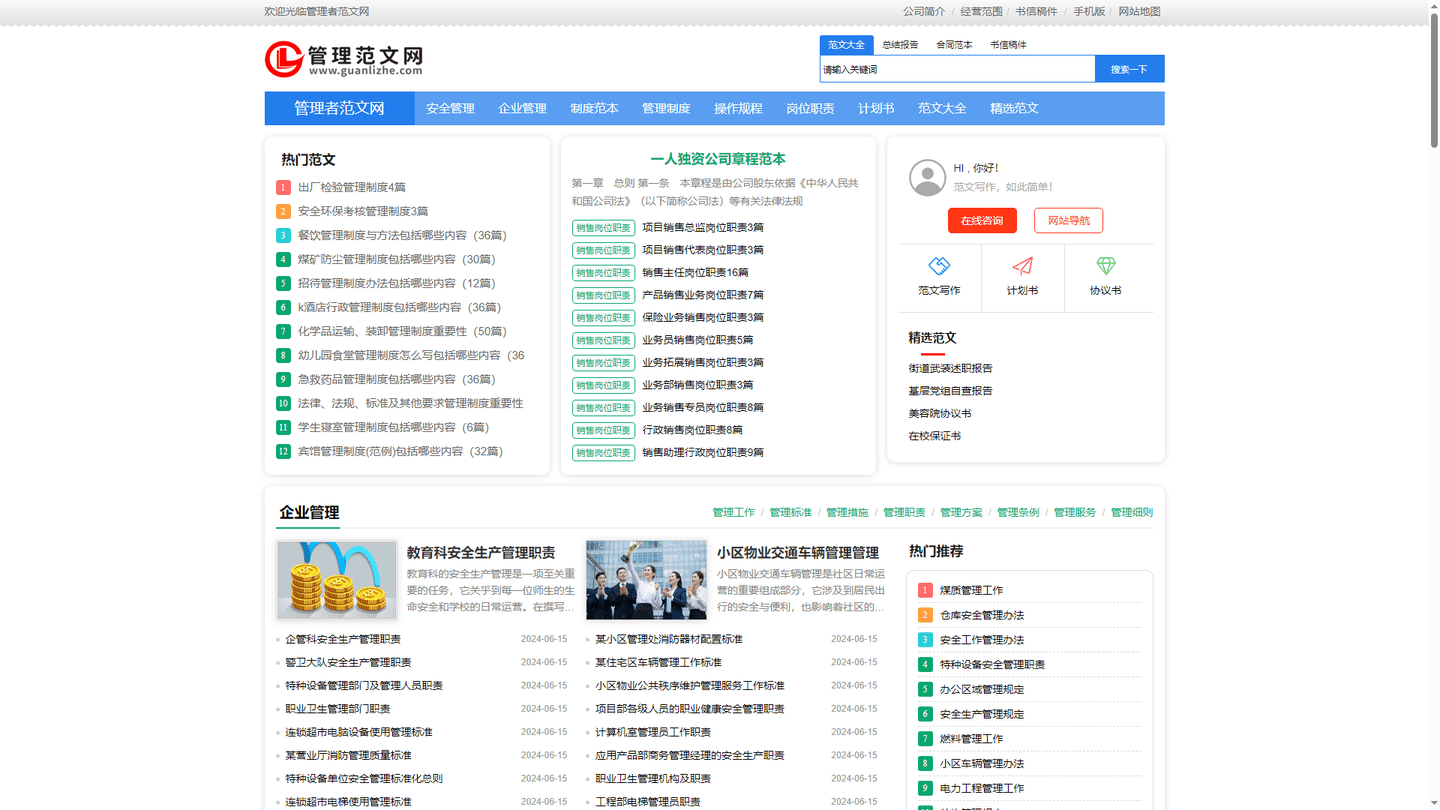Select the 合同范本 search tab
The image size is (1440, 810).
pyautogui.click(x=954, y=45)
